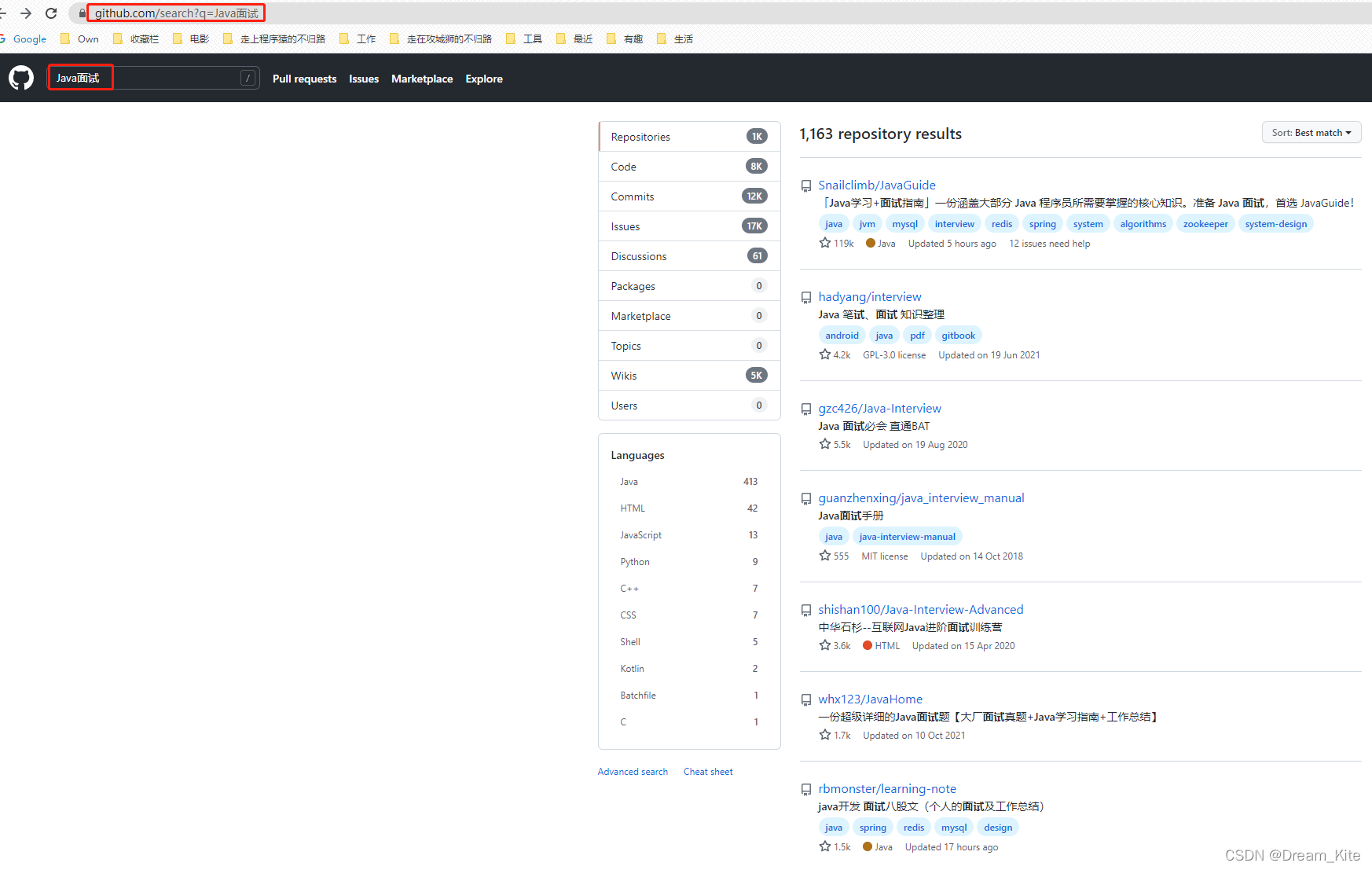Select the Wikis result category
The width and height of the screenshot is (1372, 870).
tap(689, 376)
